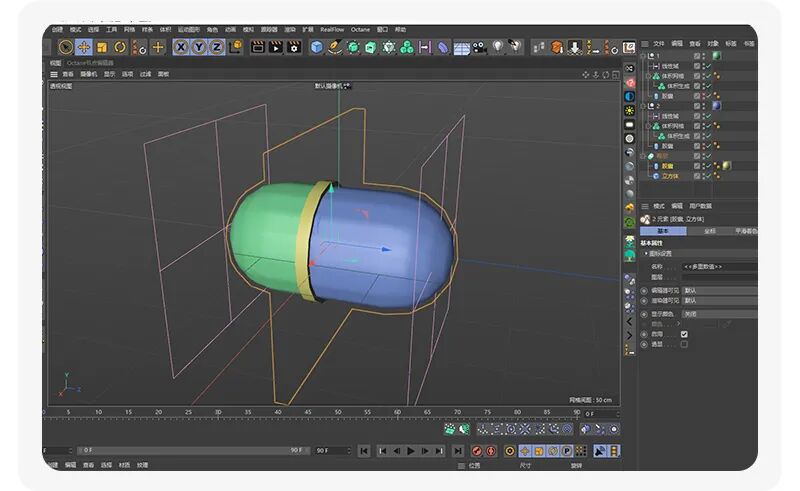Activate the Scale tool in top toolbar
The image size is (800, 491).
(102, 47)
